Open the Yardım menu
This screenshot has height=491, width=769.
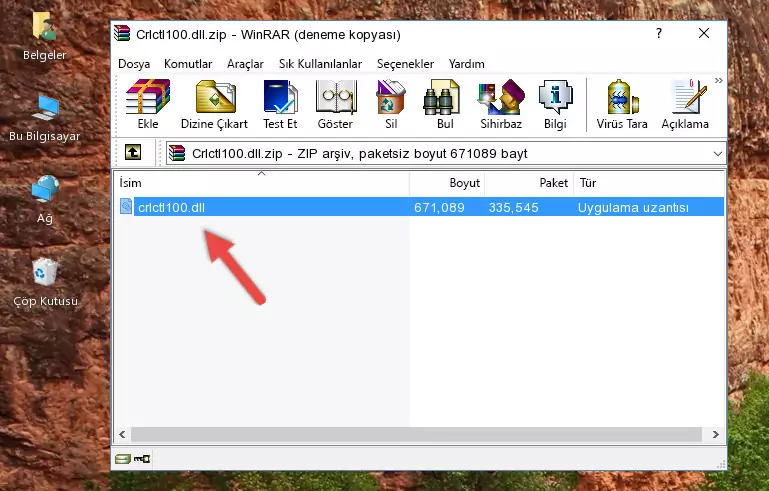tap(466, 64)
